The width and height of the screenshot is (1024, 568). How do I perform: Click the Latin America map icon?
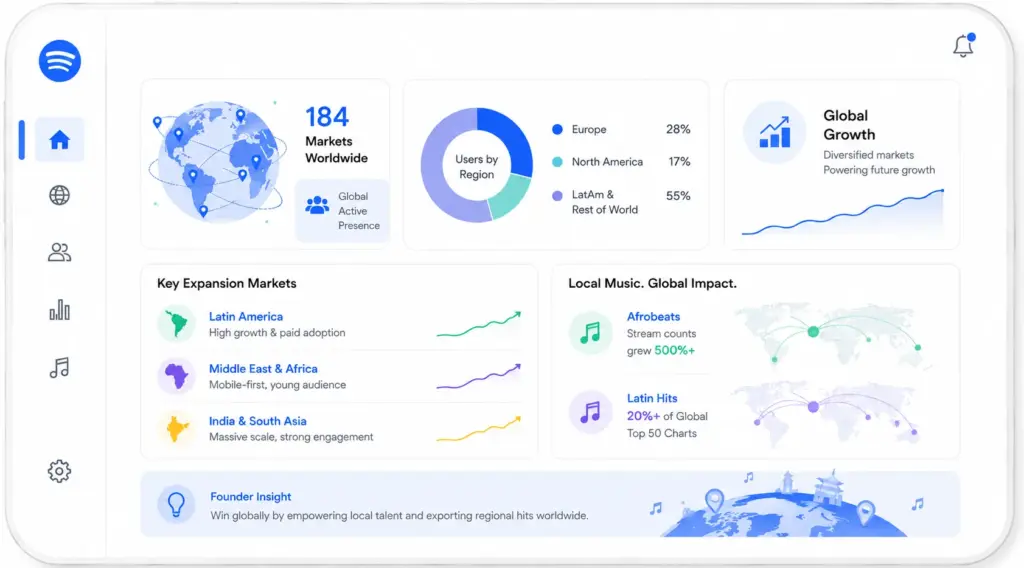tap(176, 324)
